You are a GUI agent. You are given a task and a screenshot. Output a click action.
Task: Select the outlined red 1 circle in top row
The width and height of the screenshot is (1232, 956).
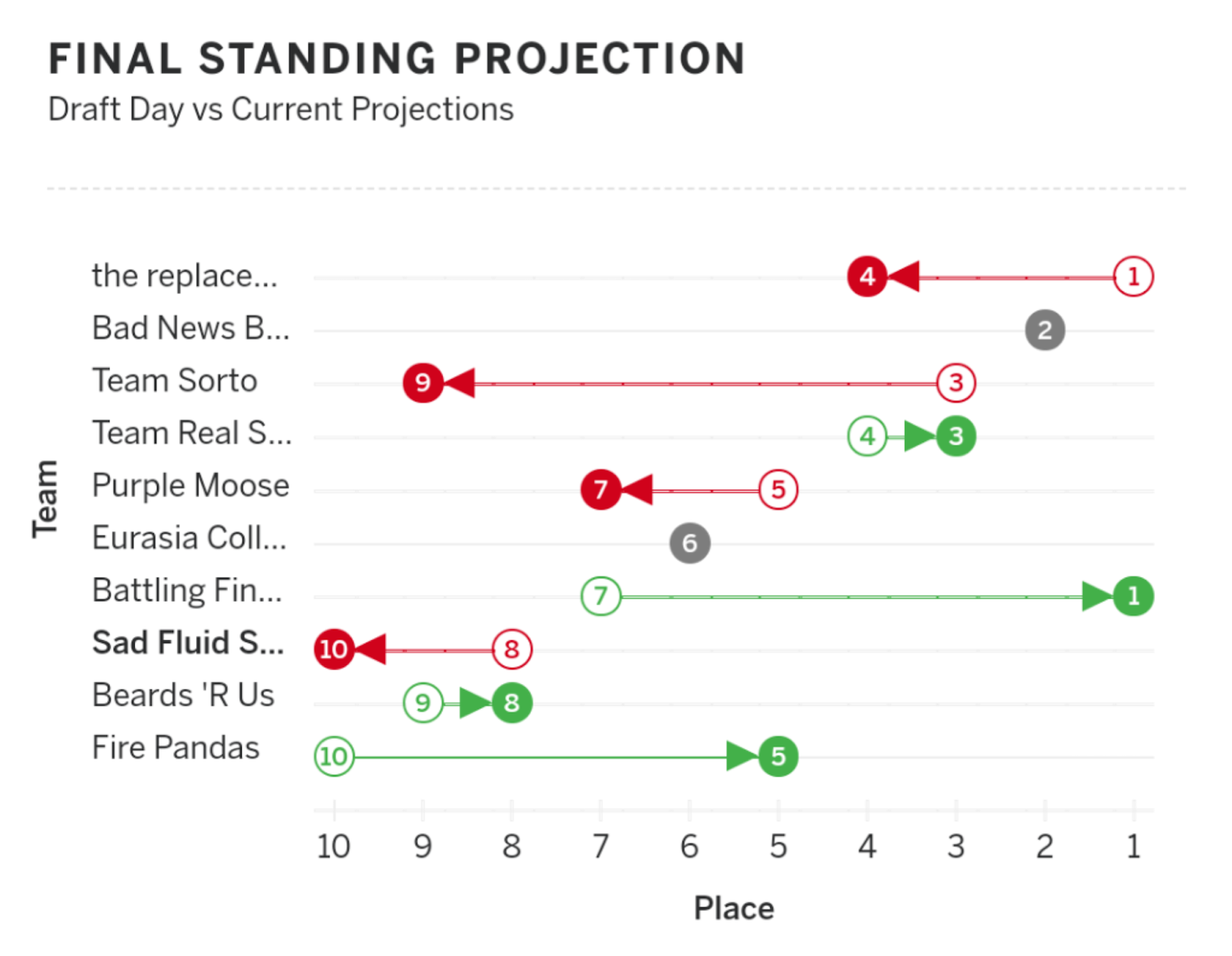pyautogui.click(x=1133, y=276)
